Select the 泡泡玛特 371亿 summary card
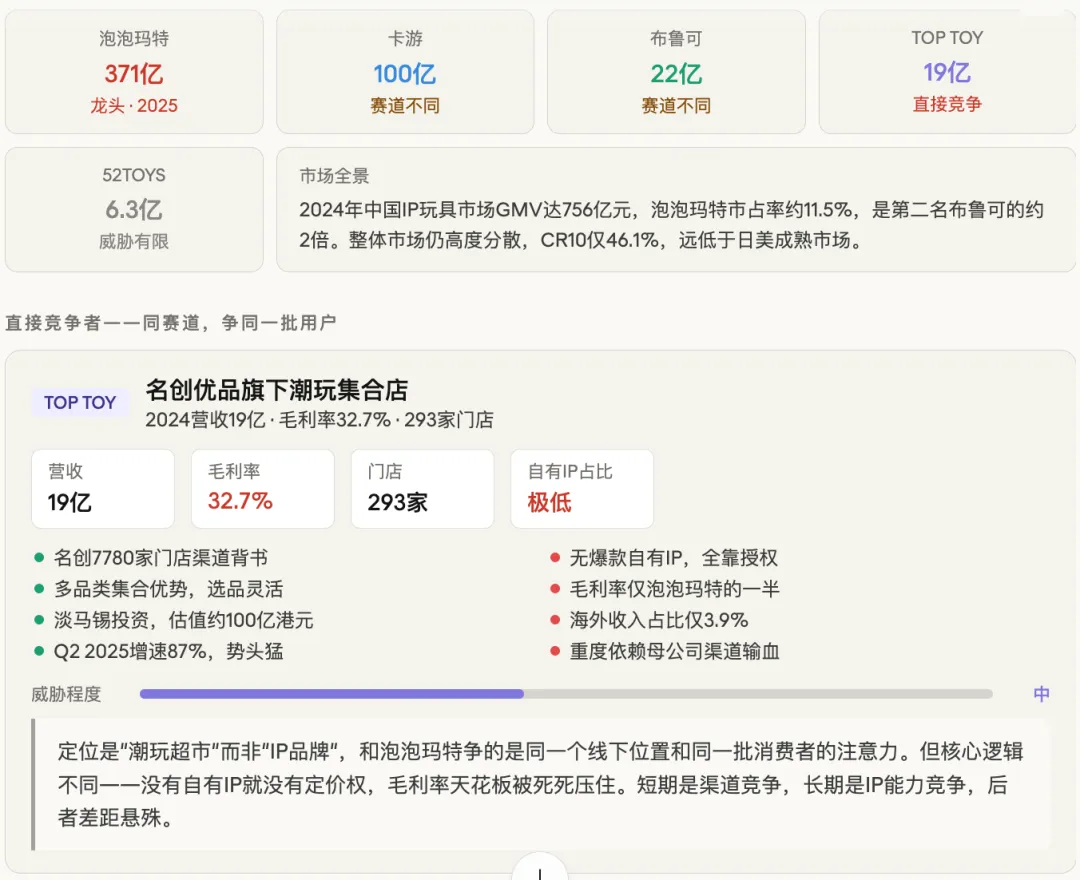The image size is (1080, 880). pos(134,72)
